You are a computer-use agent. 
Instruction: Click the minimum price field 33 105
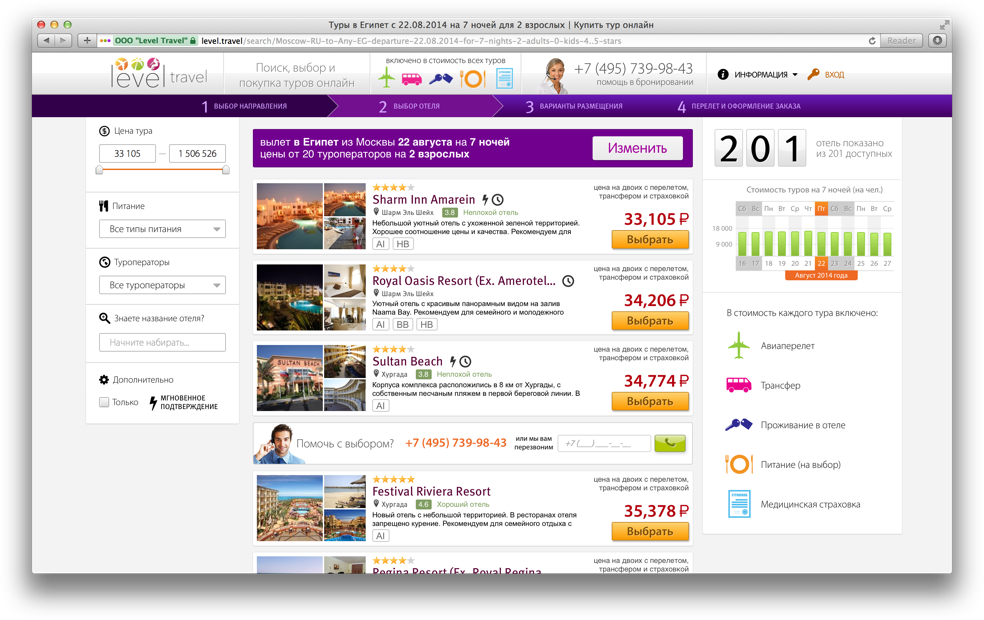127,153
